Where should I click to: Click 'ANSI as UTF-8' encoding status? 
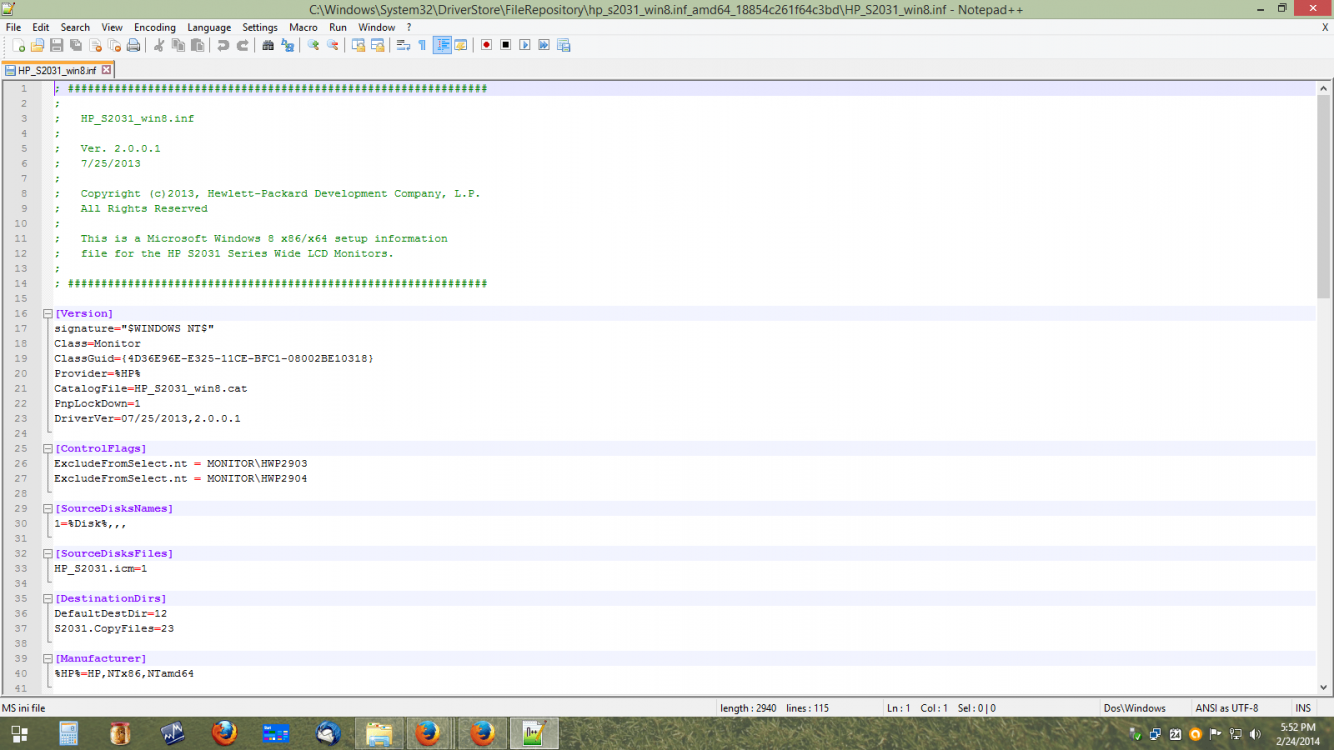1227,708
